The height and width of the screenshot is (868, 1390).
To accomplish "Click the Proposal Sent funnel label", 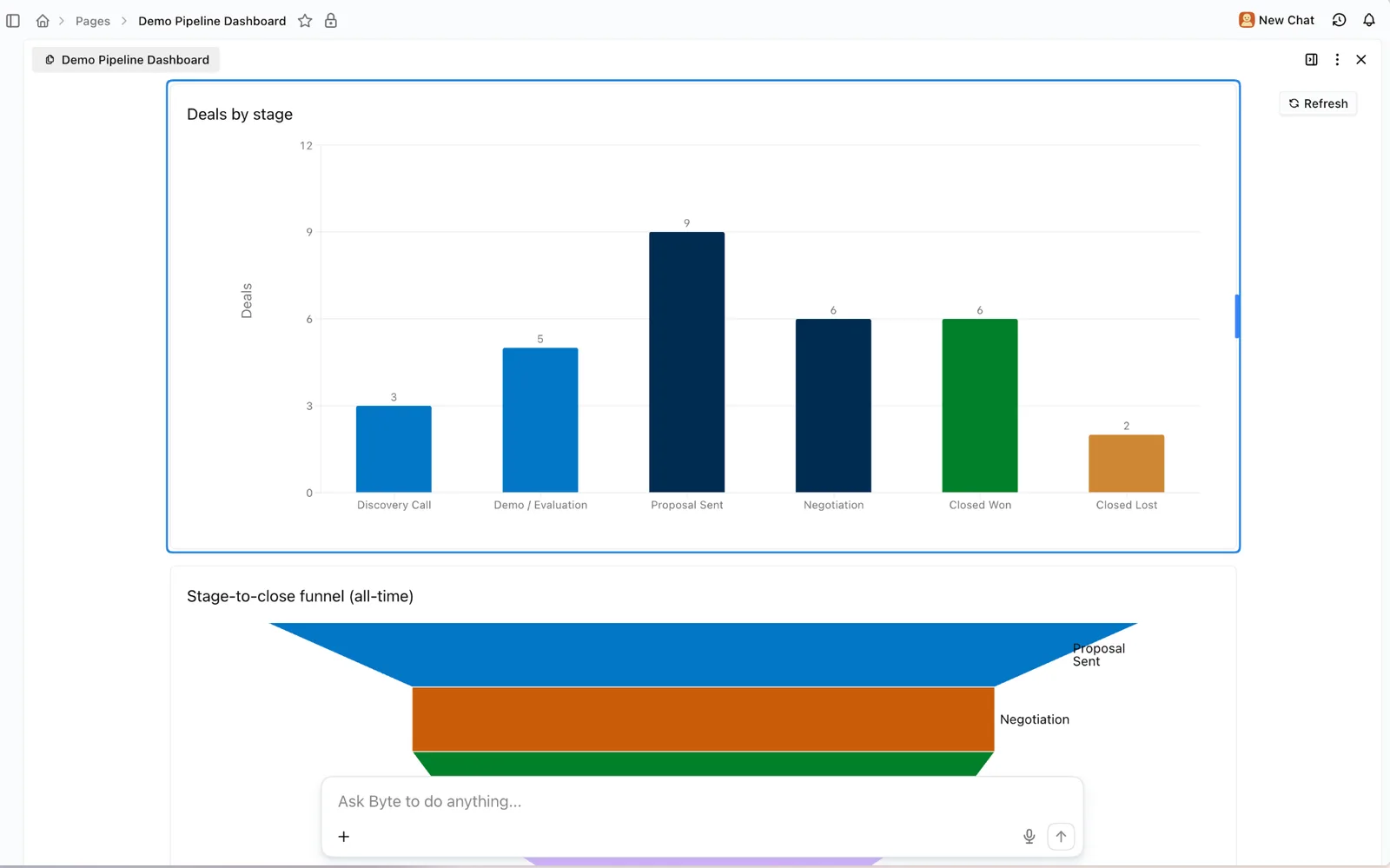I will click(1098, 655).
